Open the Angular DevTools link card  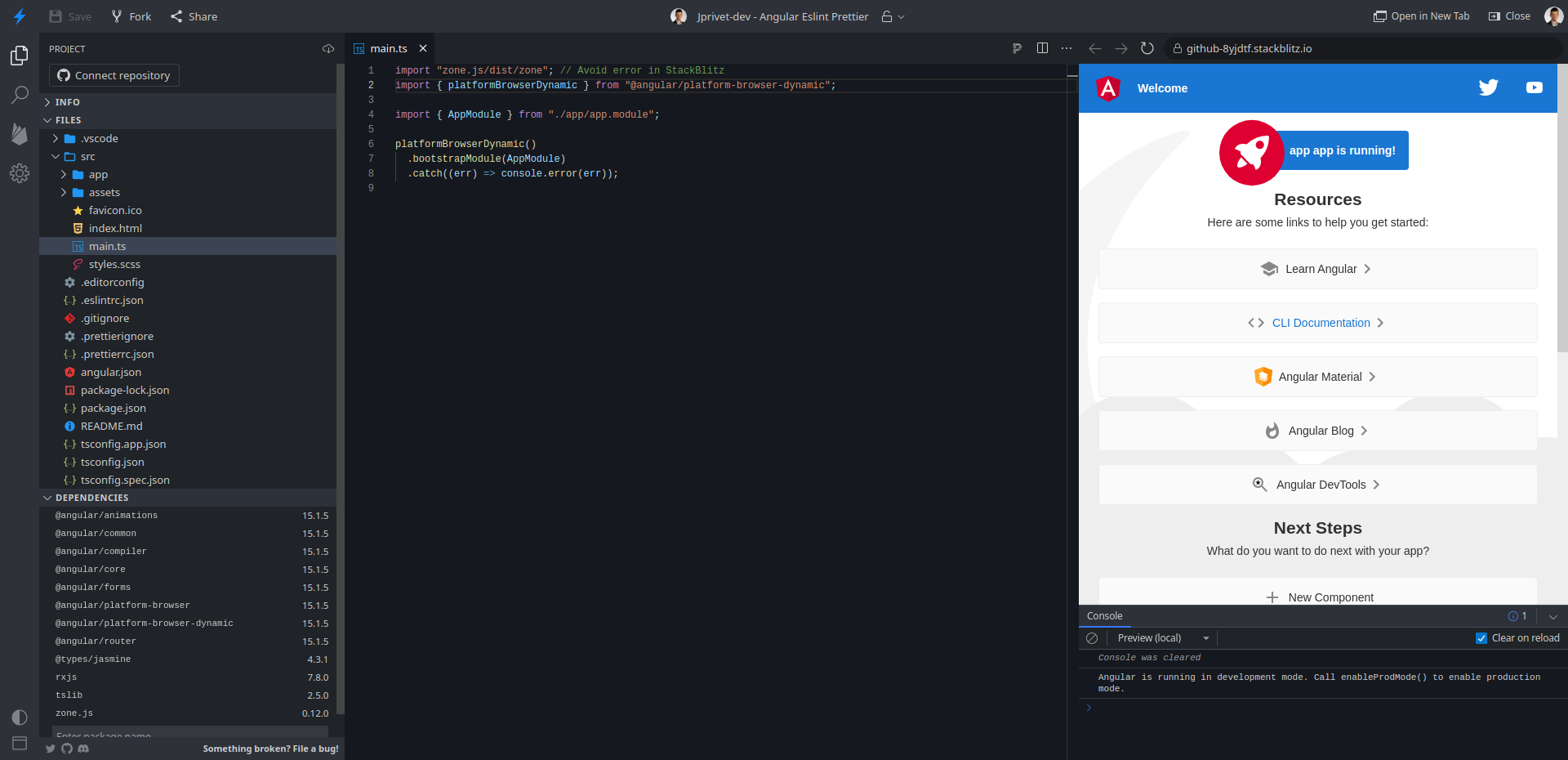tap(1317, 485)
